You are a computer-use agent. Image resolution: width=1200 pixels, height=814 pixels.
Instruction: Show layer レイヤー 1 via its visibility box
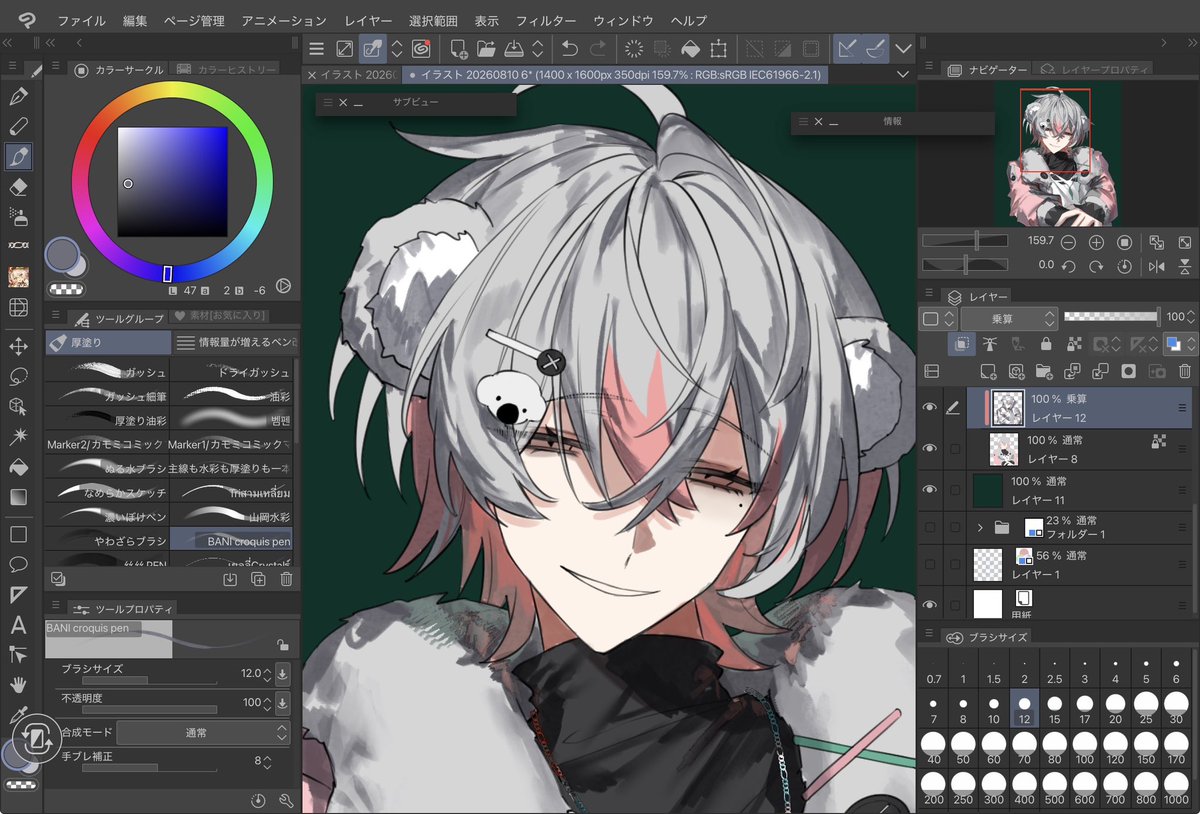pyautogui.click(x=930, y=565)
